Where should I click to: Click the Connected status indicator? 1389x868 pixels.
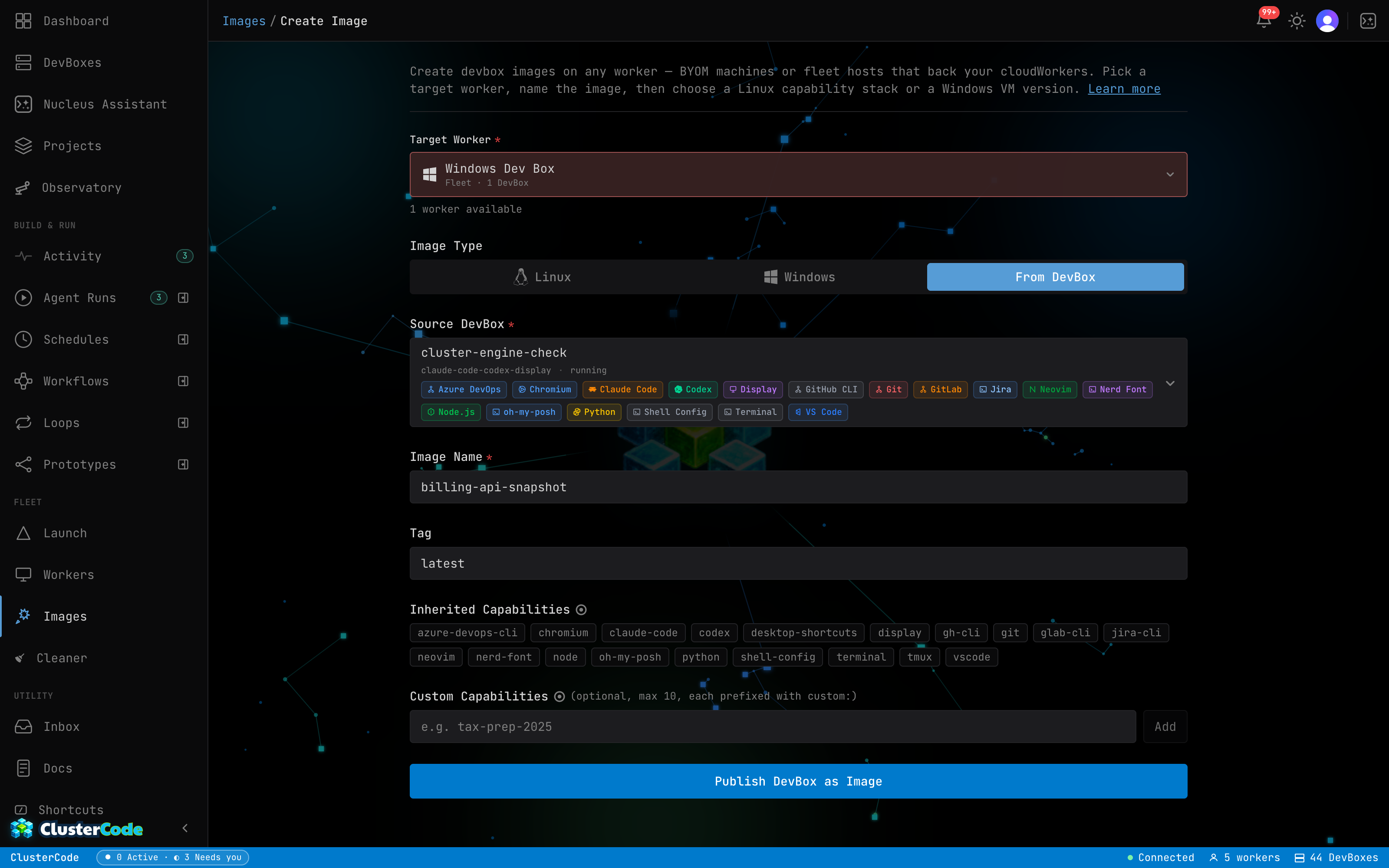[1161, 857]
